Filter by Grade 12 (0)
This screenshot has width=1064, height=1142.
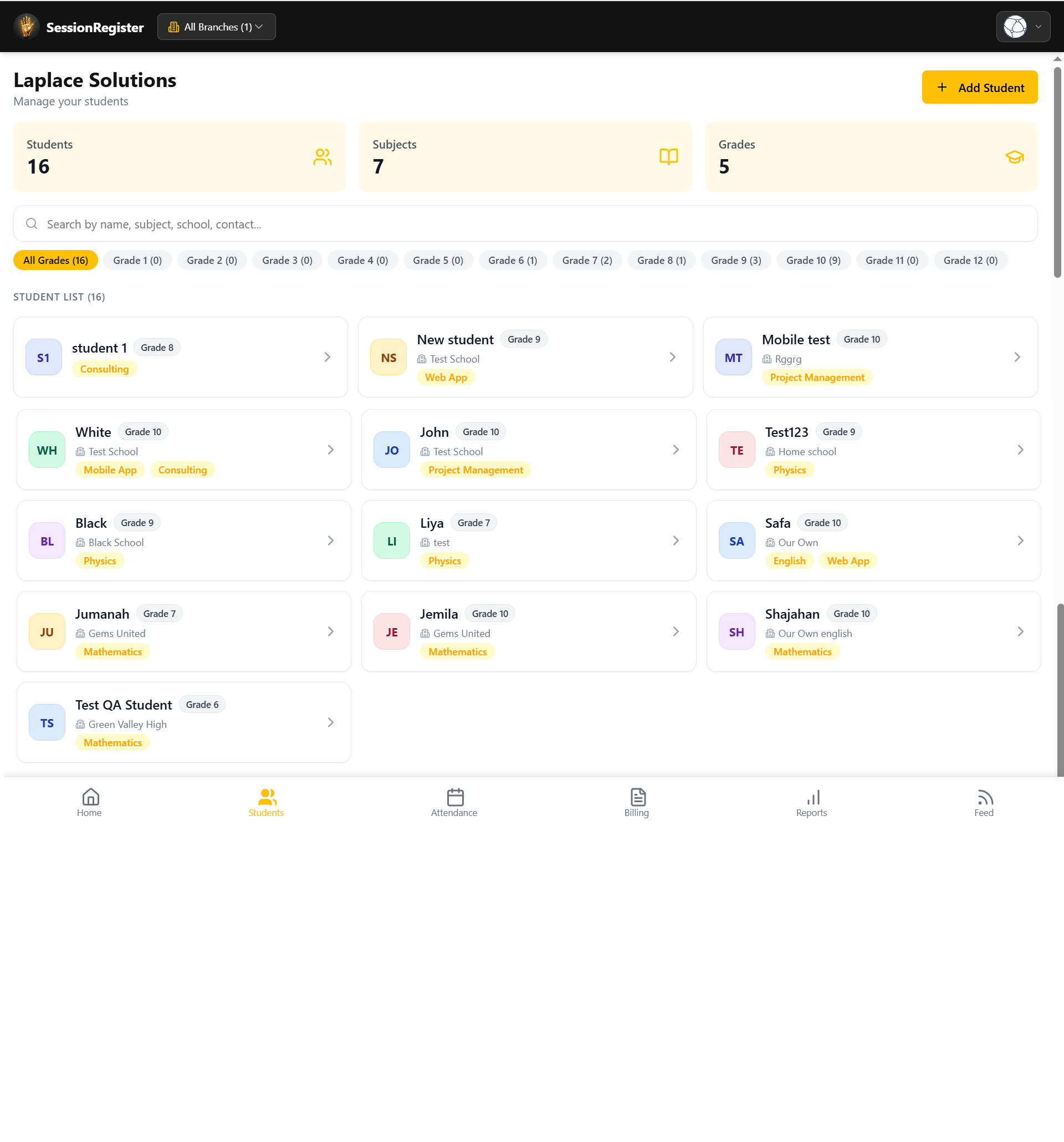click(970, 260)
